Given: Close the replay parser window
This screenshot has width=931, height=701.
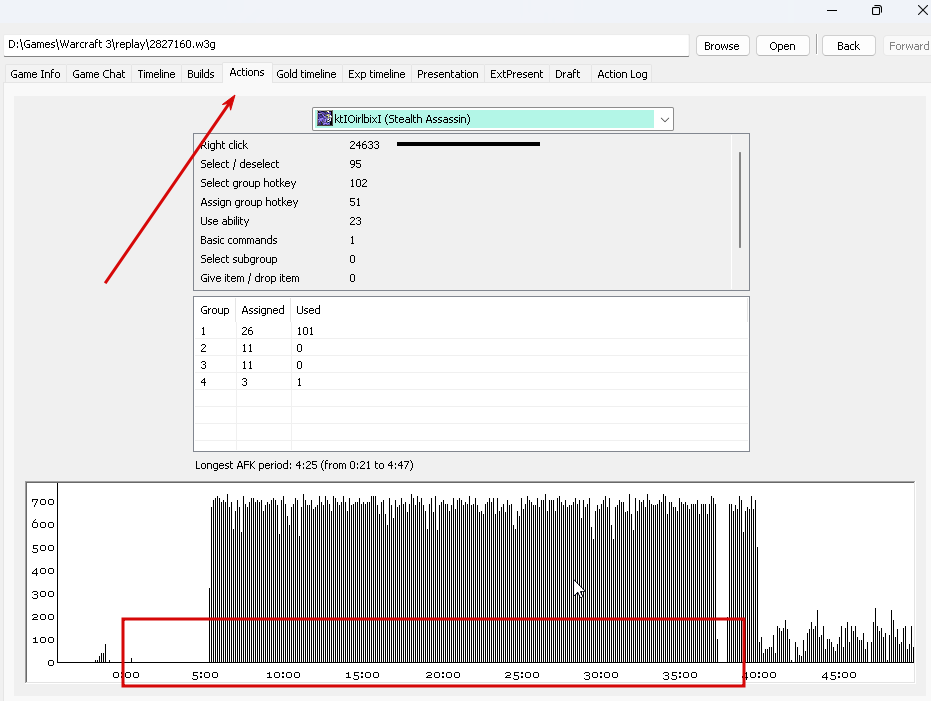Looking at the screenshot, I should [x=923, y=10].
